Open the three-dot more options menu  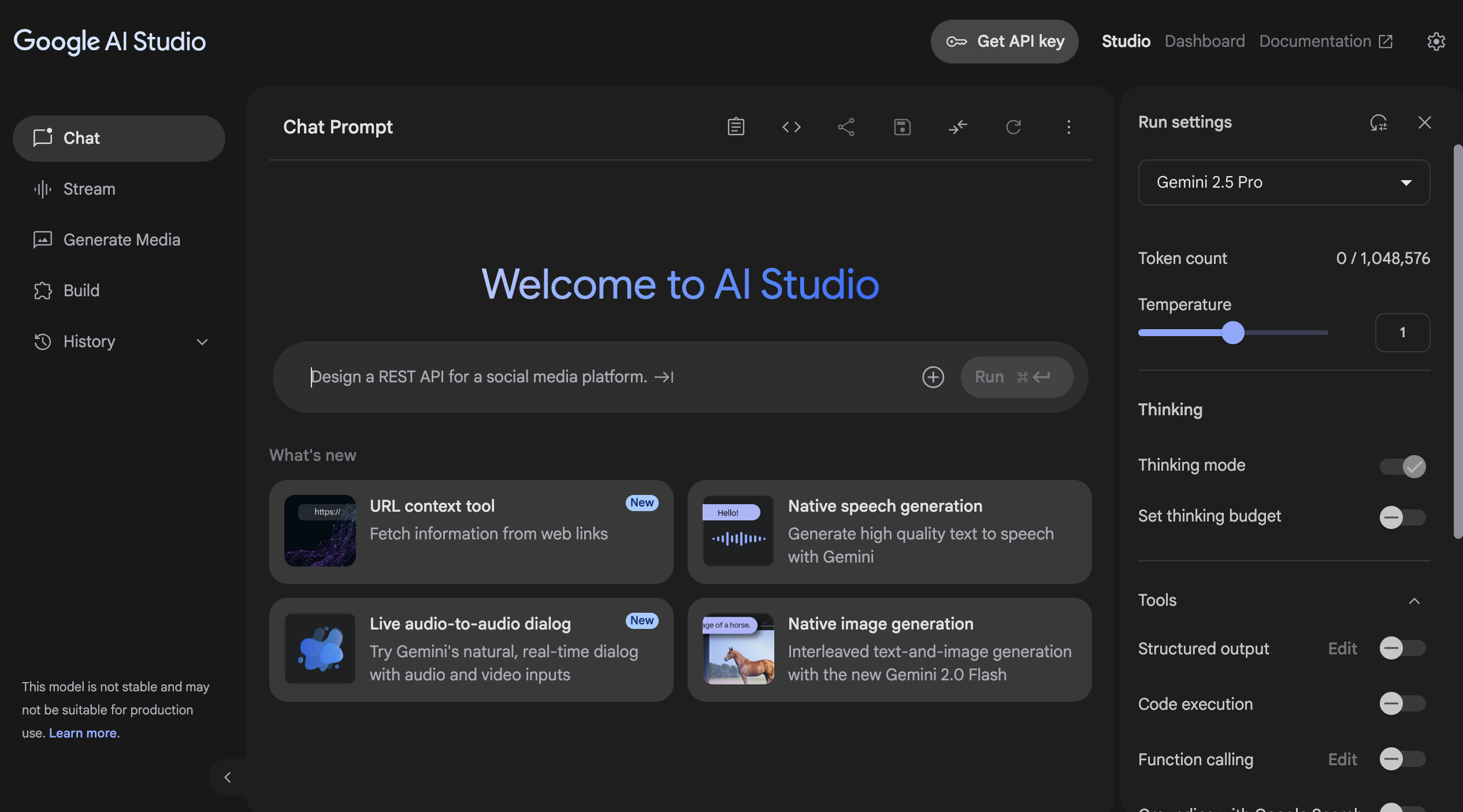pyautogui.click(x=1068, y=126)
